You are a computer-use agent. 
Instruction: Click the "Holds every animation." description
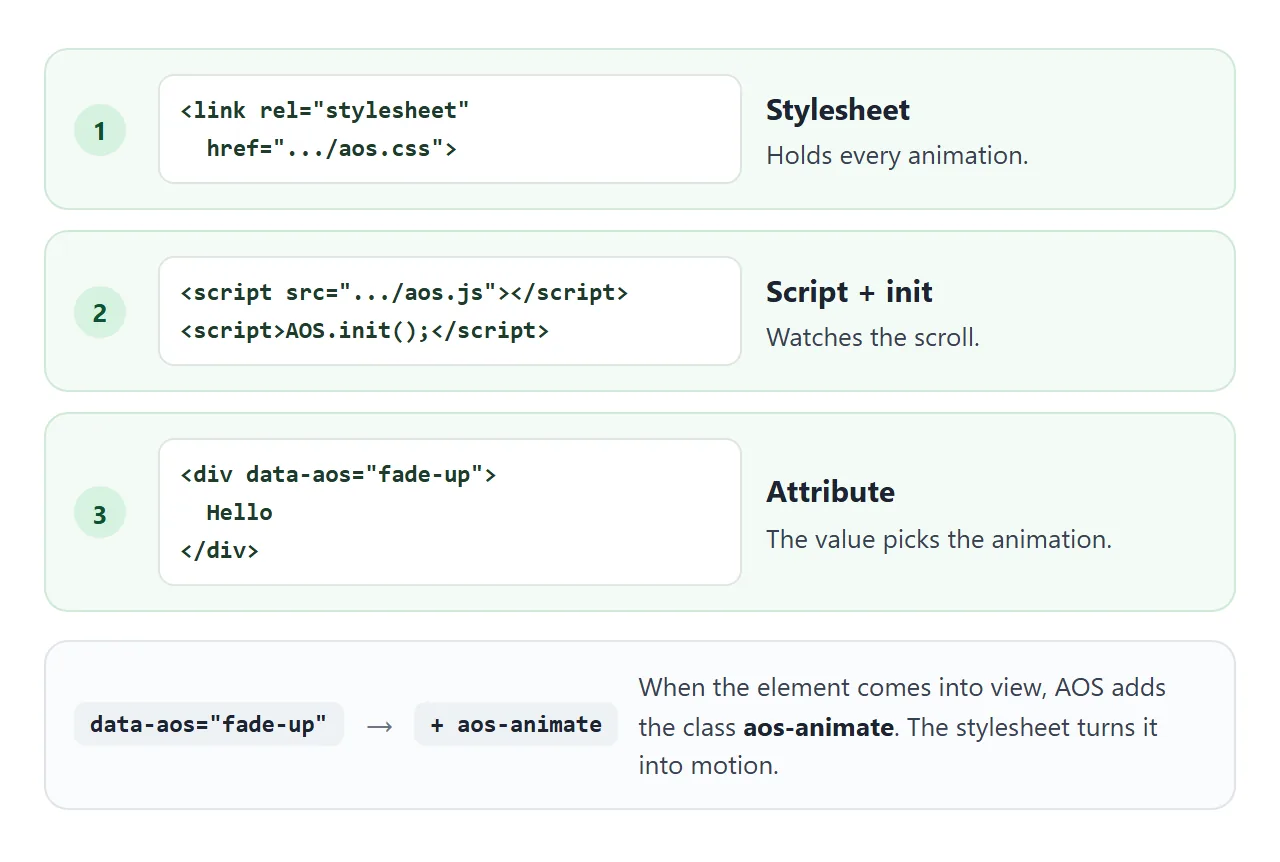[x=897, y=156]
